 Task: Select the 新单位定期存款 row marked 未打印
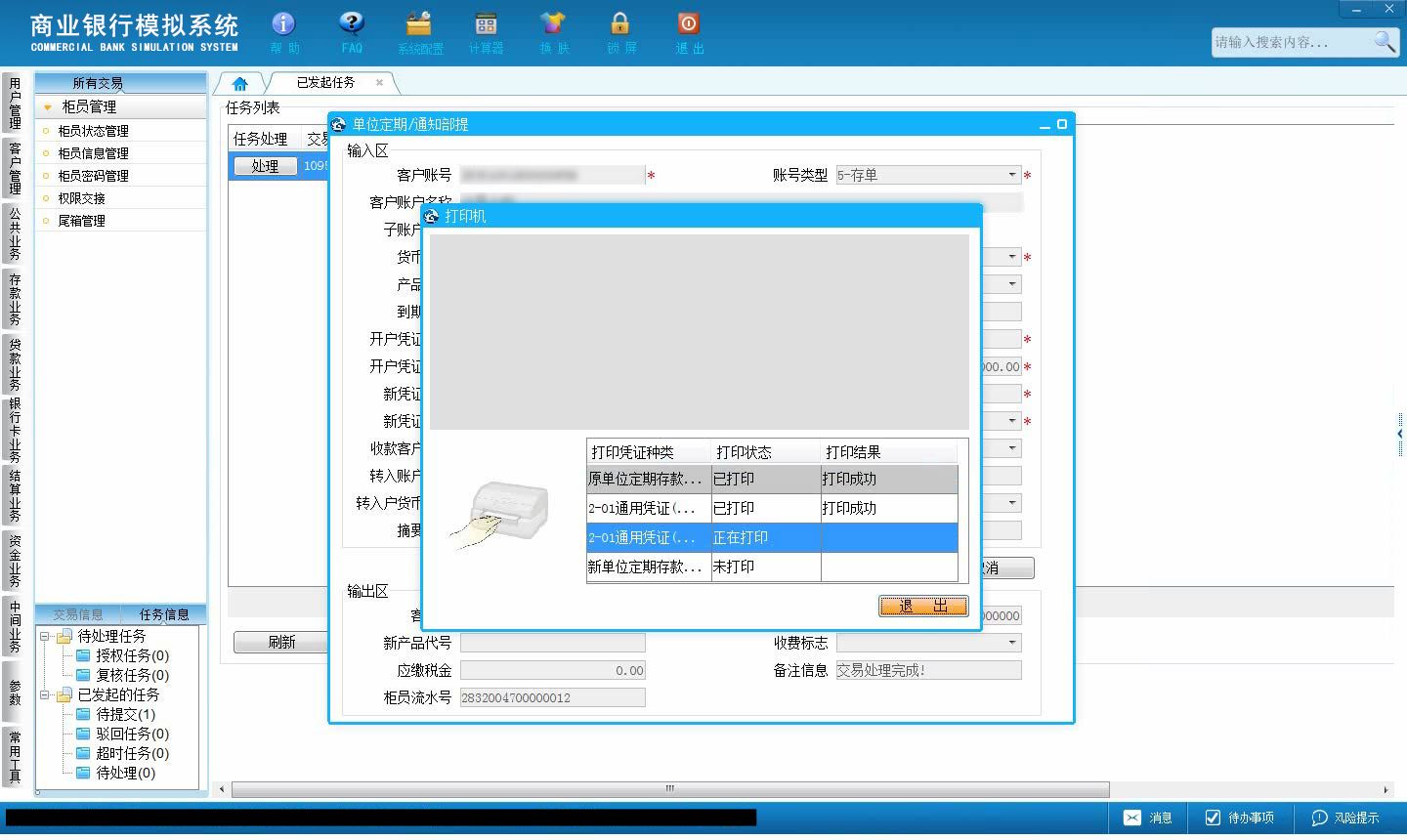pyautogui.click(x=772, y=567)
